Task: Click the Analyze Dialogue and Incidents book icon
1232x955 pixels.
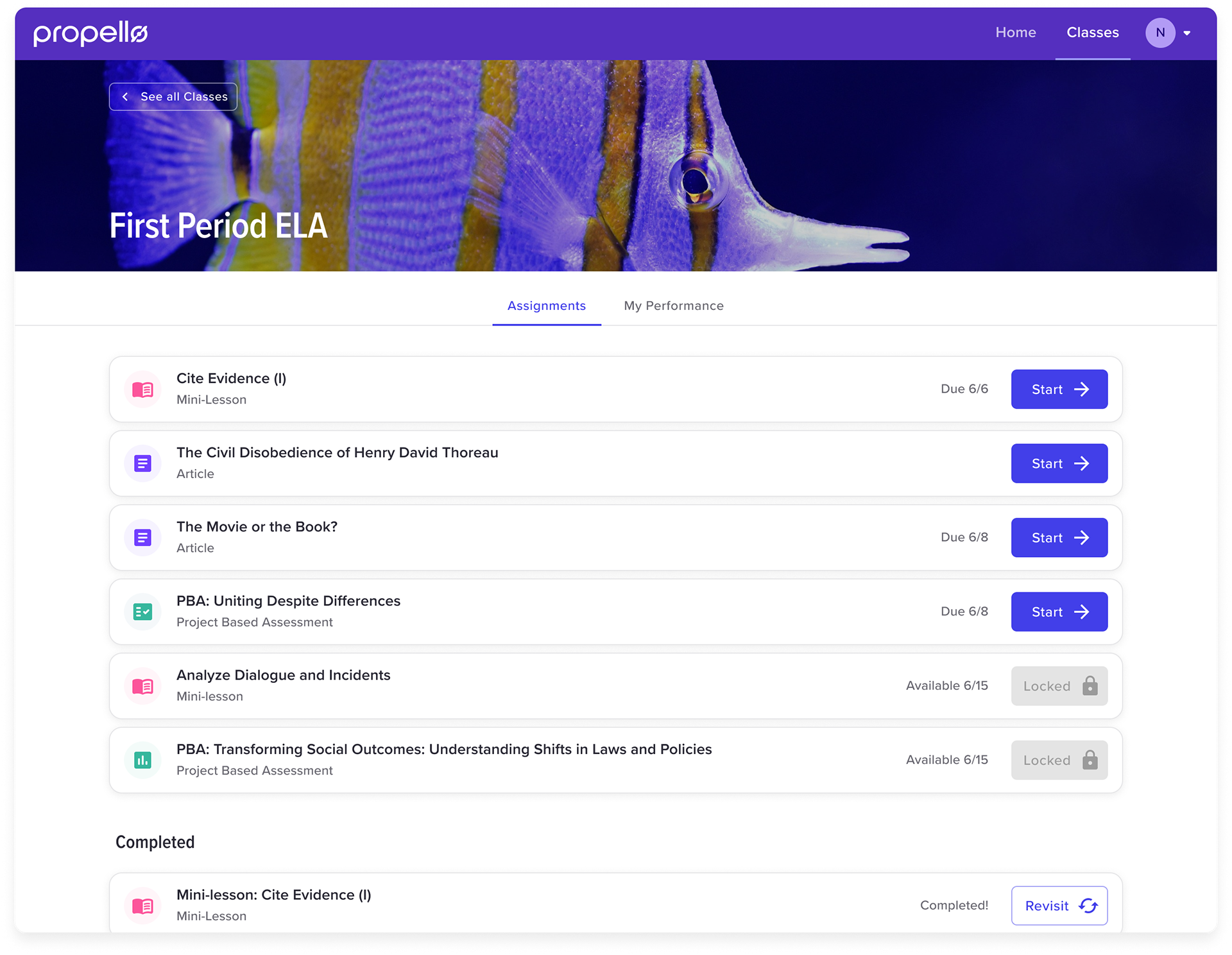Action: click(x=142, y=686)
